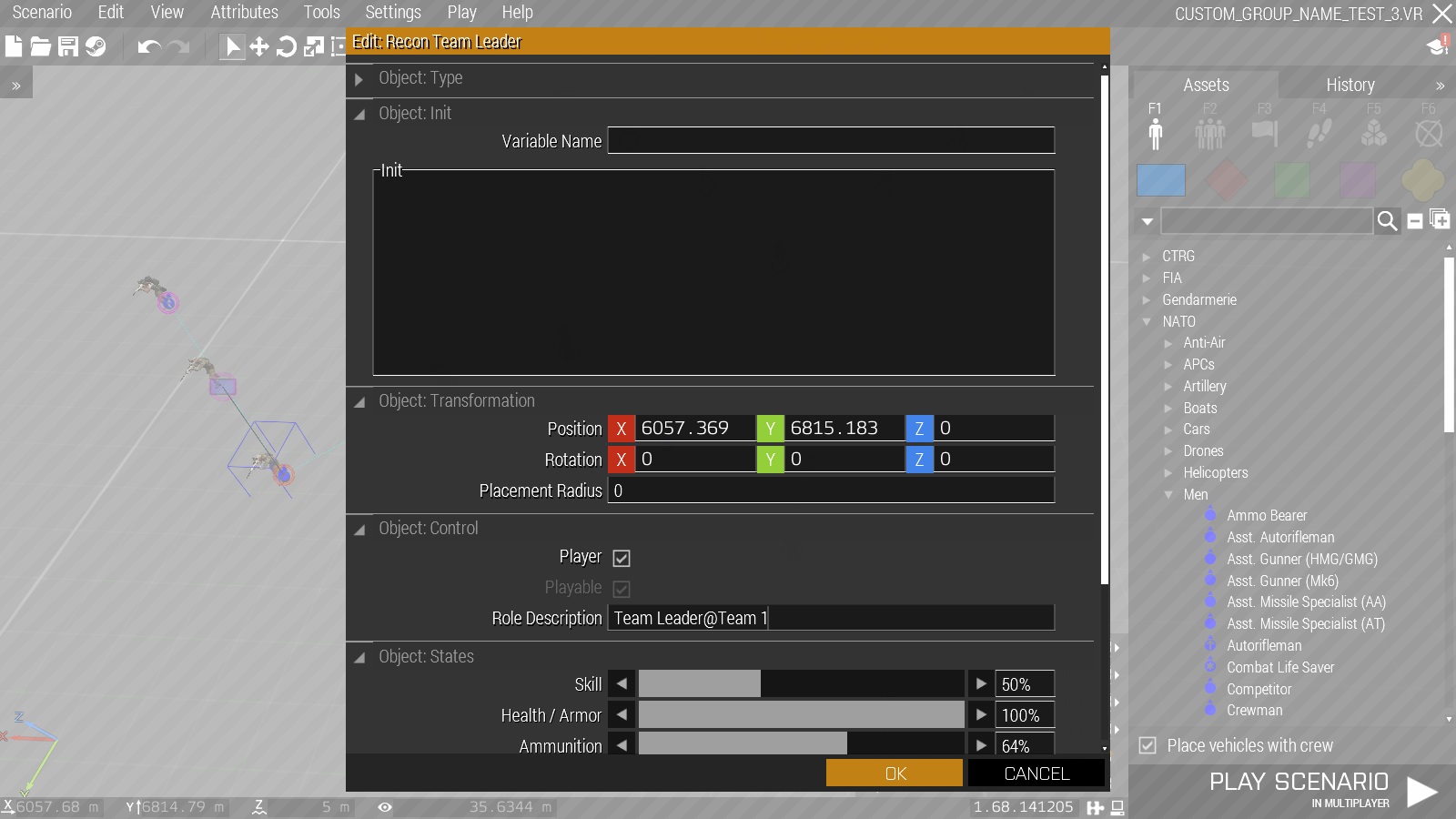This screenshot has height=819, width=1456.
Task: Select the Civilian purple side filter
Action: pyautogui.click(x=1358, y=180)
